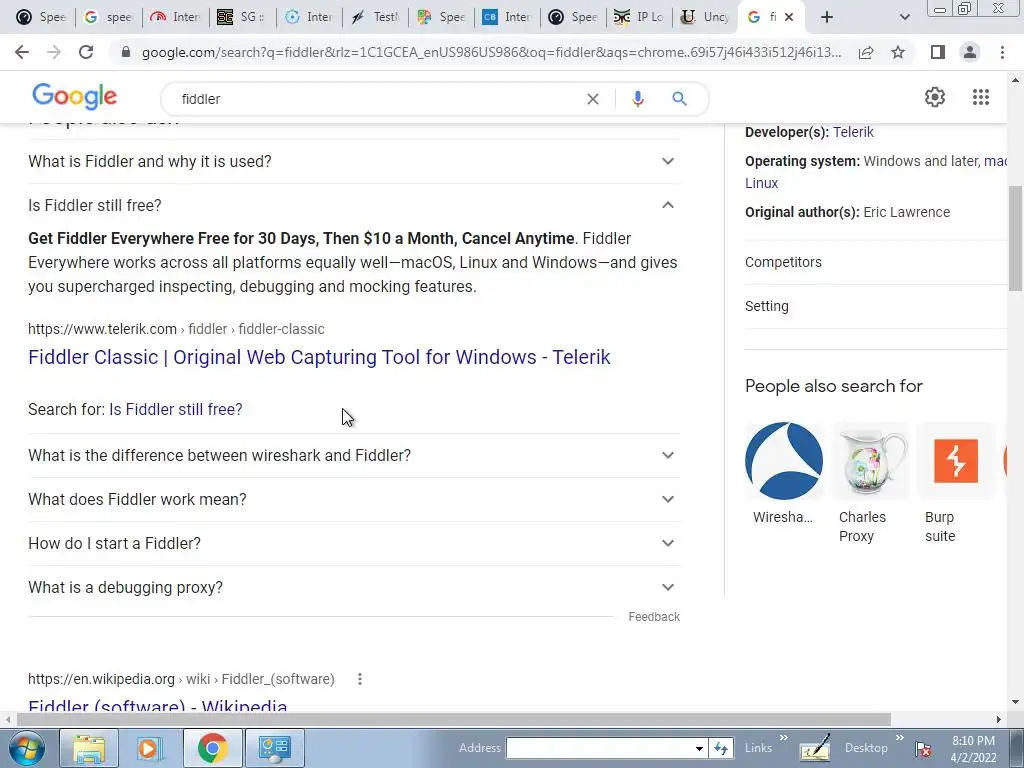Switch to the SG tab

click(x=242, y=17)
